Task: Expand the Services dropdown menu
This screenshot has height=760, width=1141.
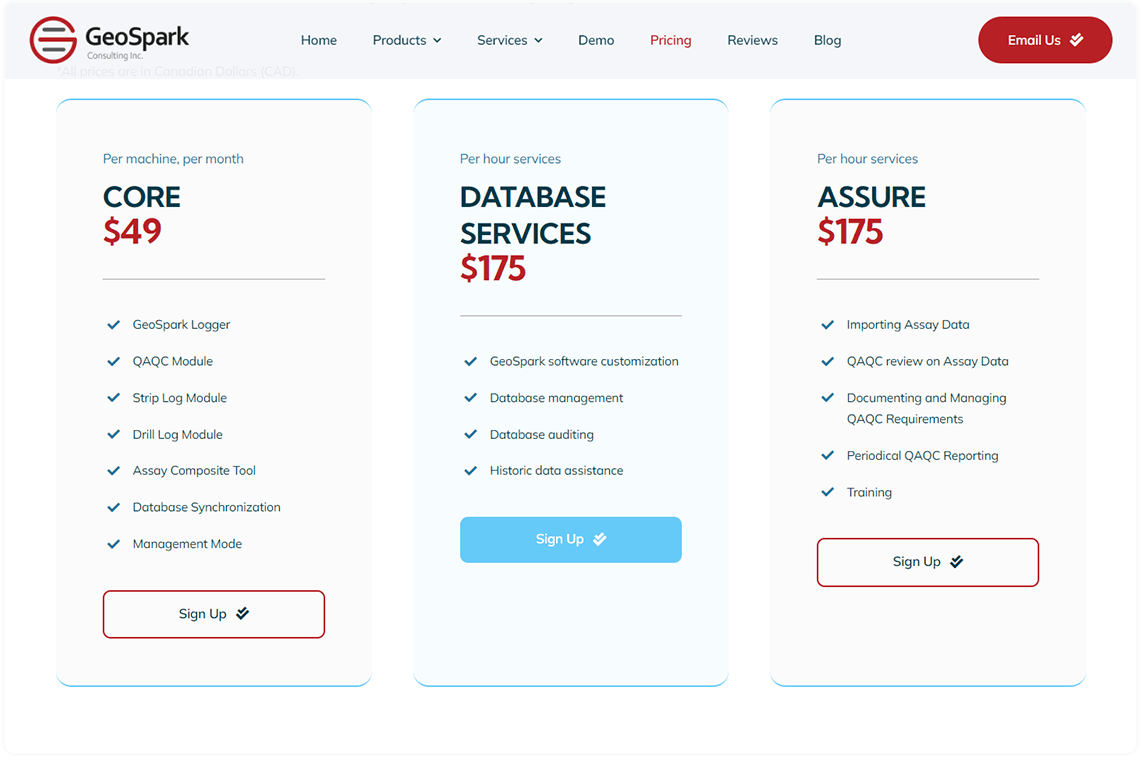Action: click(x=509, y=40)
